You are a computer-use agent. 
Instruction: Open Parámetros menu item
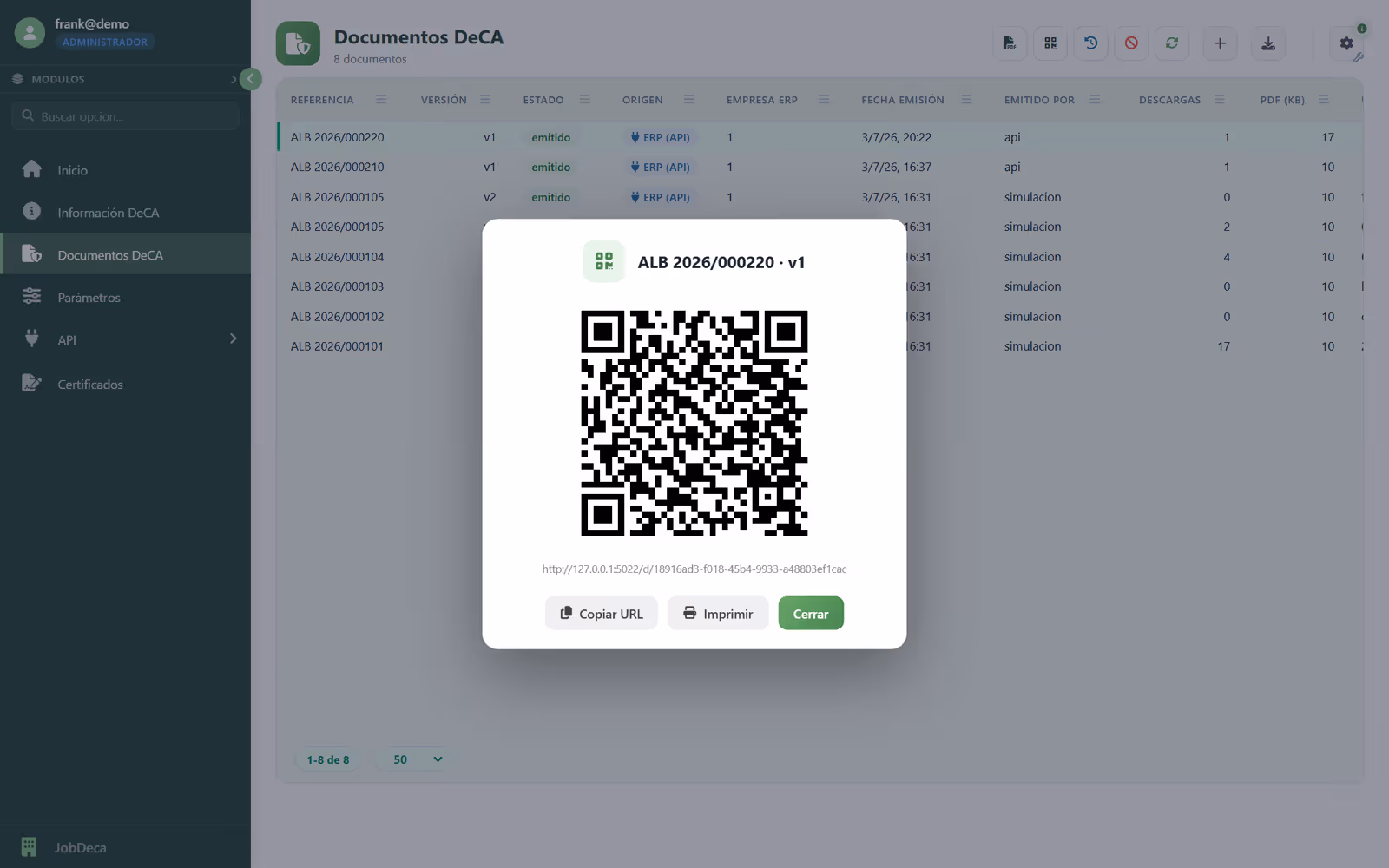125,297
